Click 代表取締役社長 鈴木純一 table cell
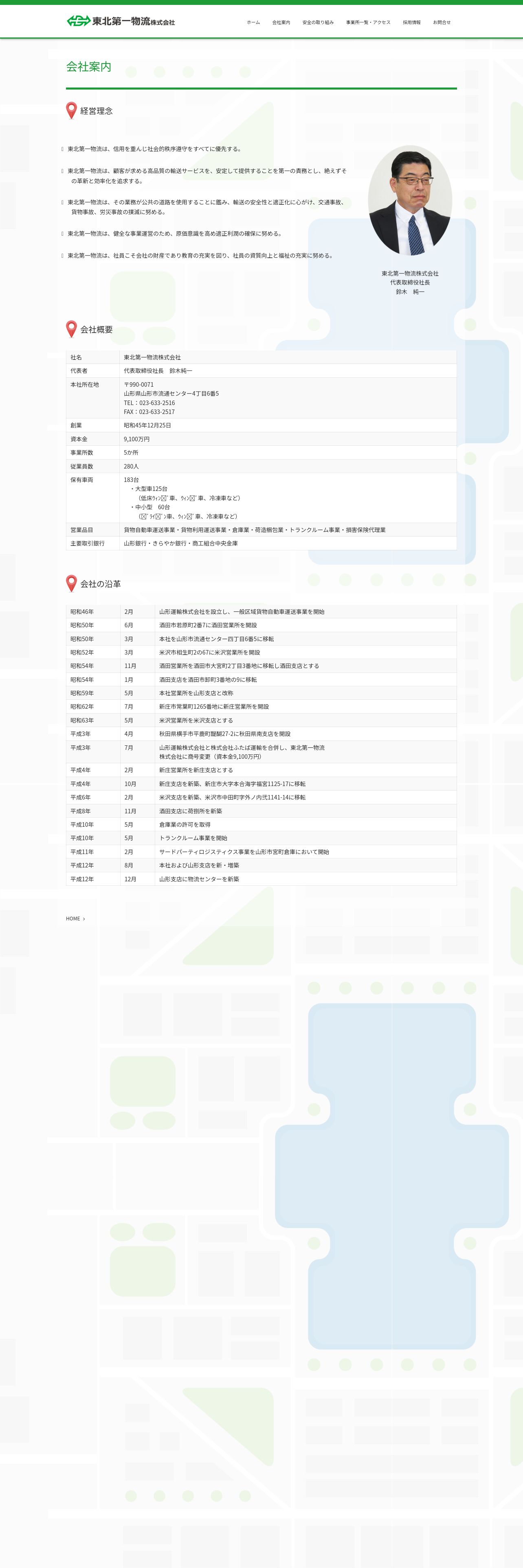 coord(158,371)
